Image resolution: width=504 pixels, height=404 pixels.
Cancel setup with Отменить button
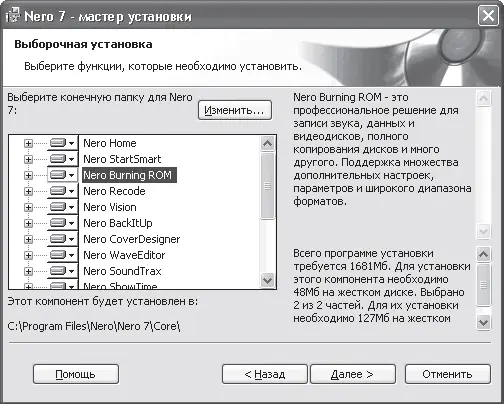(447, 374)
